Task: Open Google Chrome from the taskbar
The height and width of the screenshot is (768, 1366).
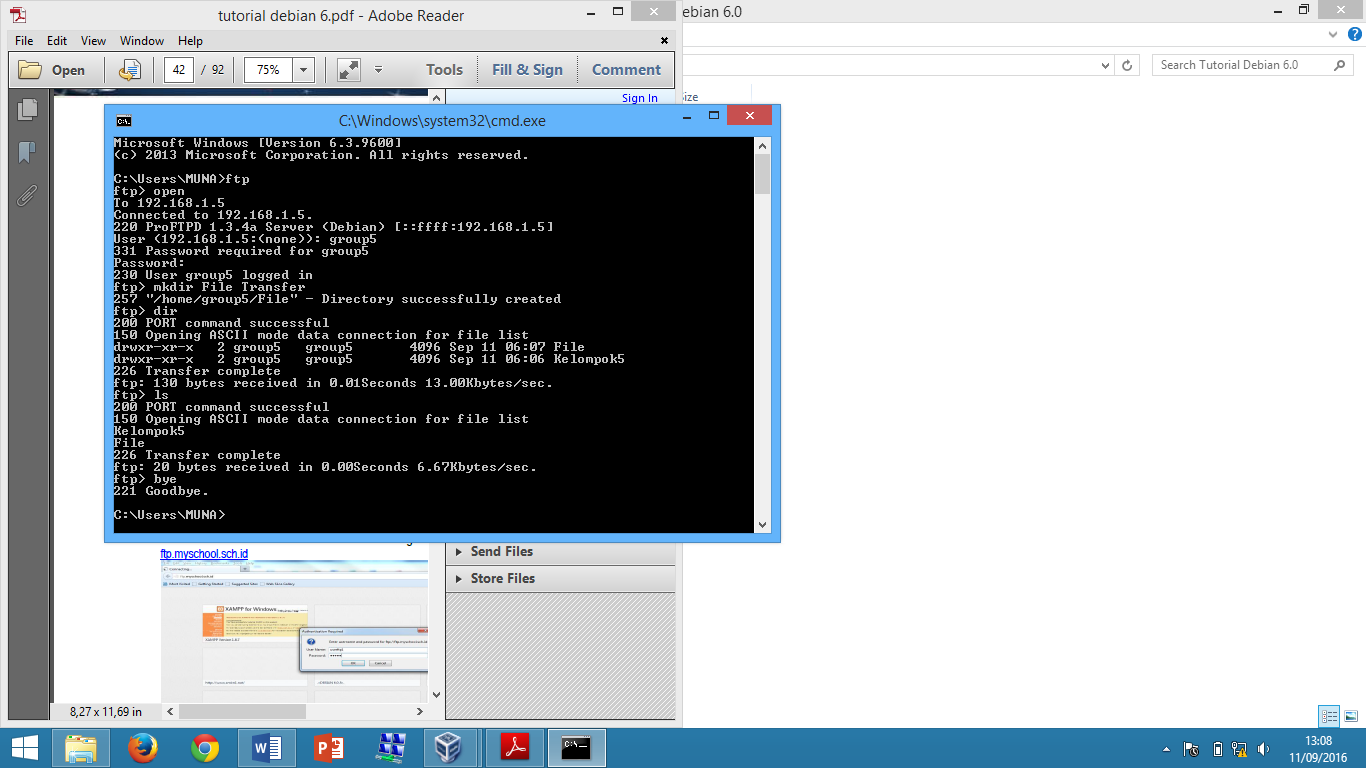Action: [x=205, y=748]
